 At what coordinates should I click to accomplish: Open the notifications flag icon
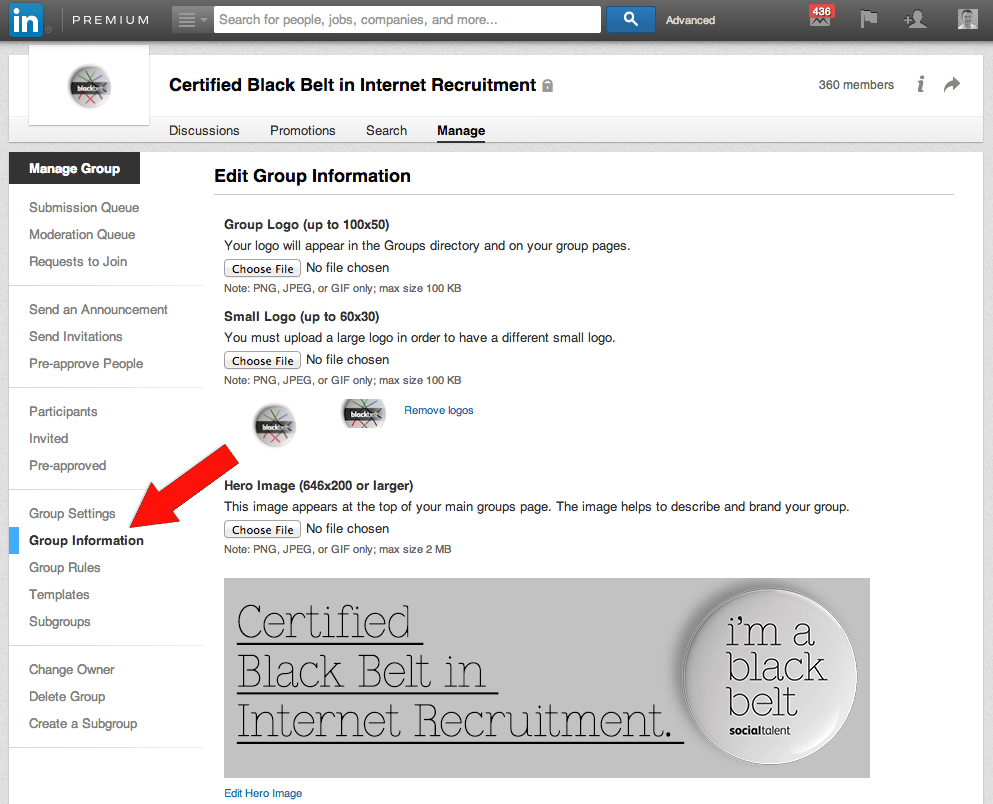tap(869, 19)
